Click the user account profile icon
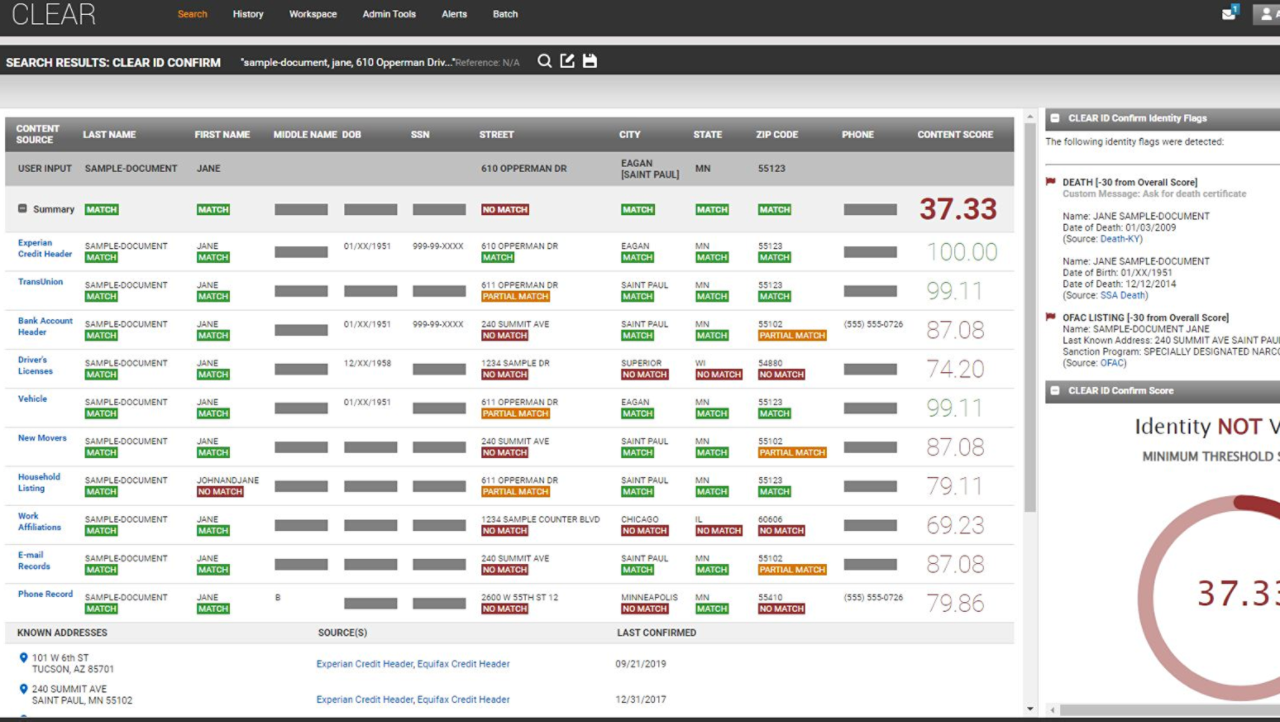1280x722 pixels. [1266, 14]
